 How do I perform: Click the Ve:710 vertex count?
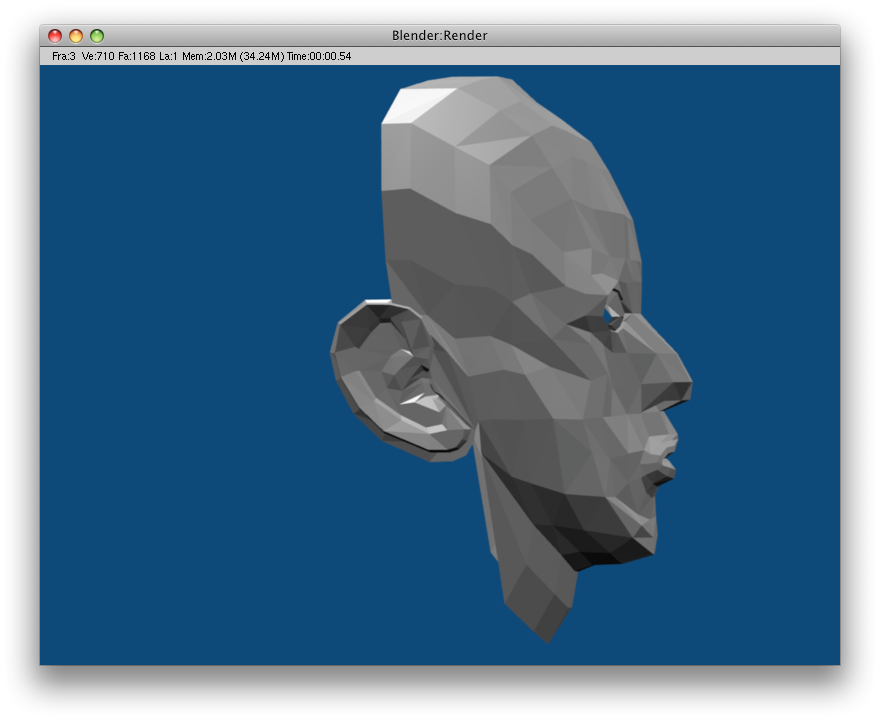(98, 57)
